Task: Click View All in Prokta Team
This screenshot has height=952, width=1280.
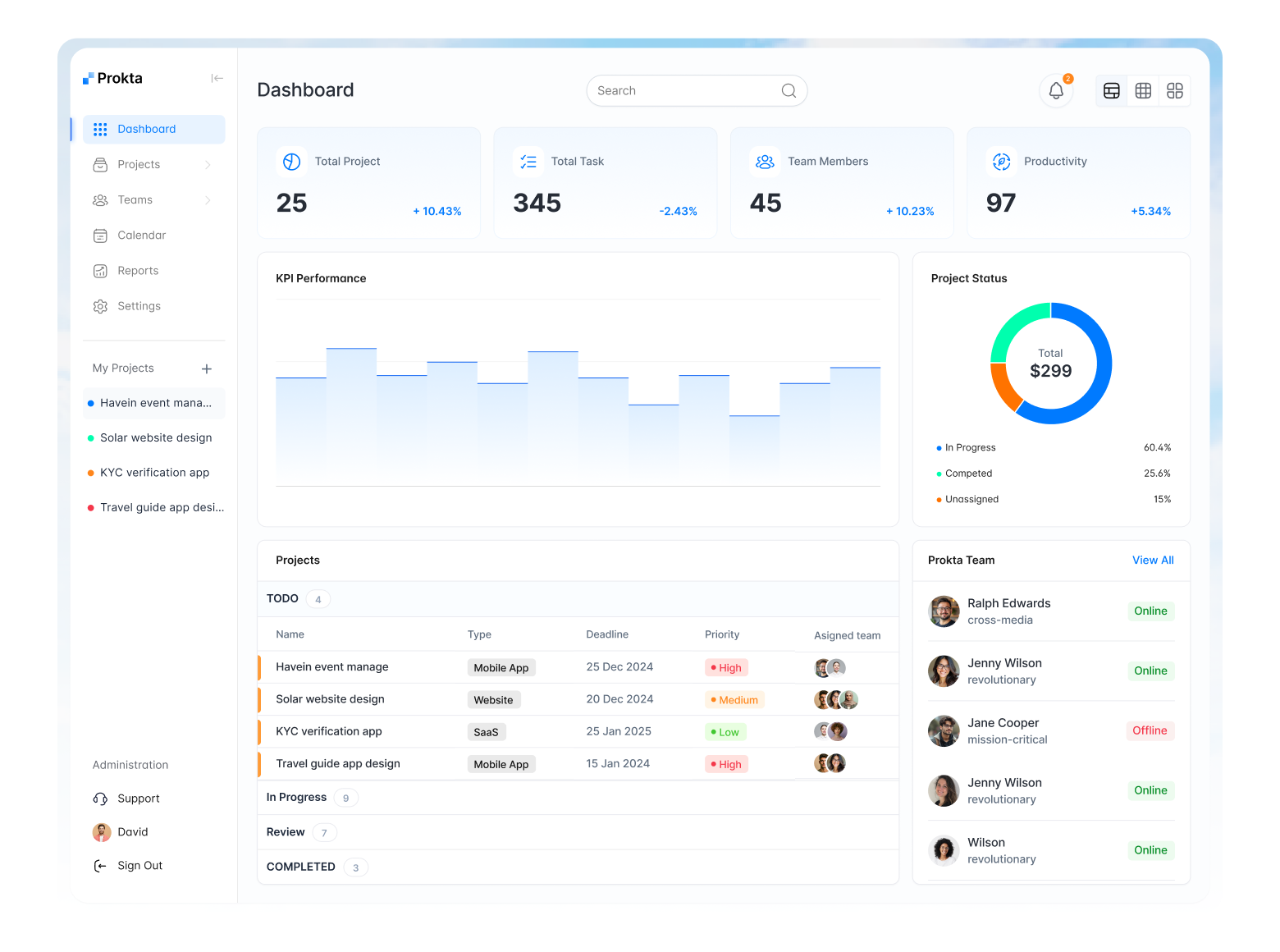Action: click(1153, 561)
